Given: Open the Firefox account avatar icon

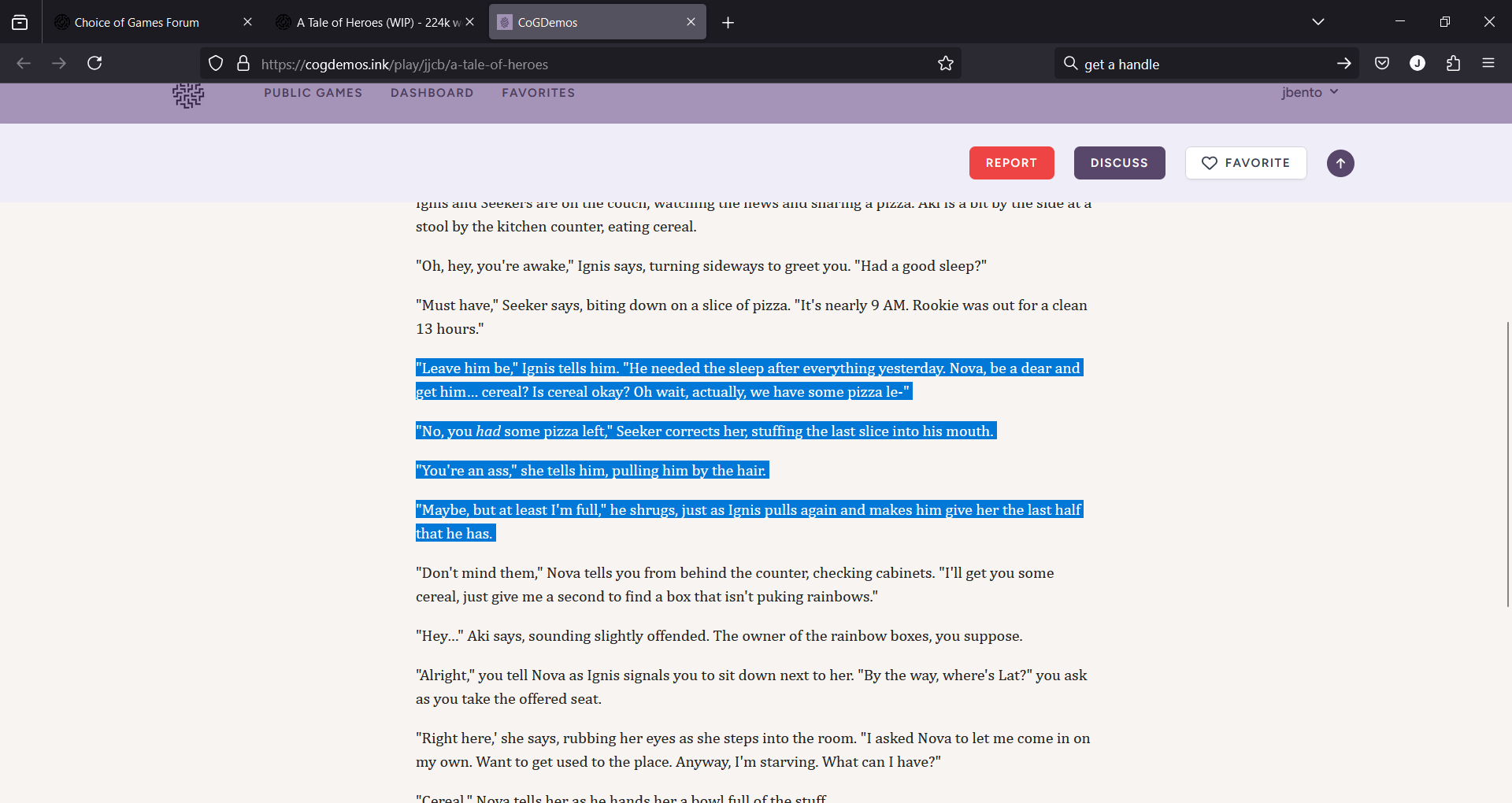Looking at the screenshot, I should (x=1417, y=64).
